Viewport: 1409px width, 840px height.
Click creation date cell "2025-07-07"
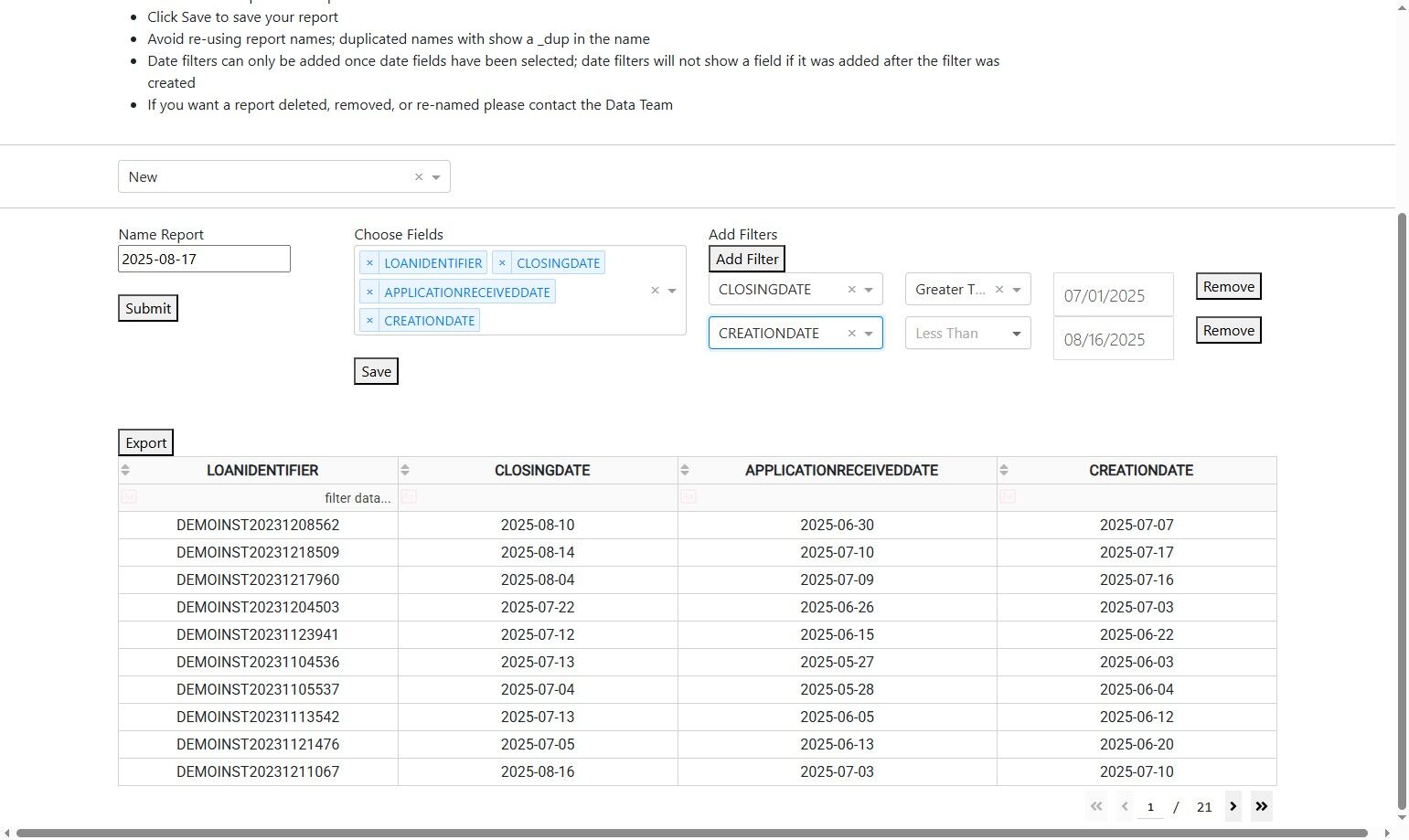(x=1137, y=526)
